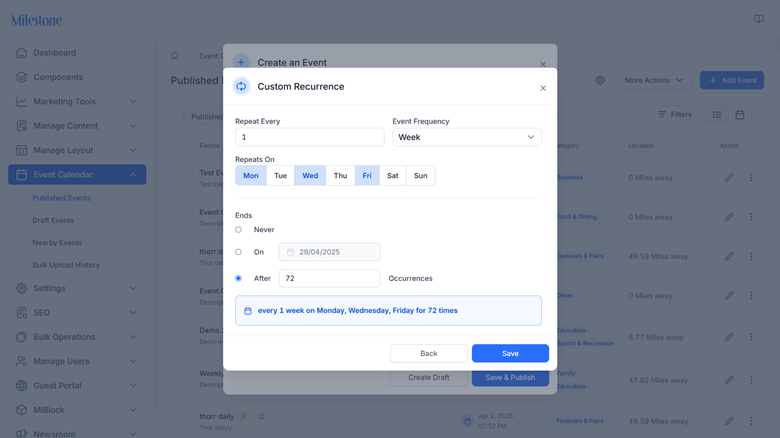Screen dimensions: 780x438
Task: Toggle Wed in Repeats On
Action: coord(310,175)
